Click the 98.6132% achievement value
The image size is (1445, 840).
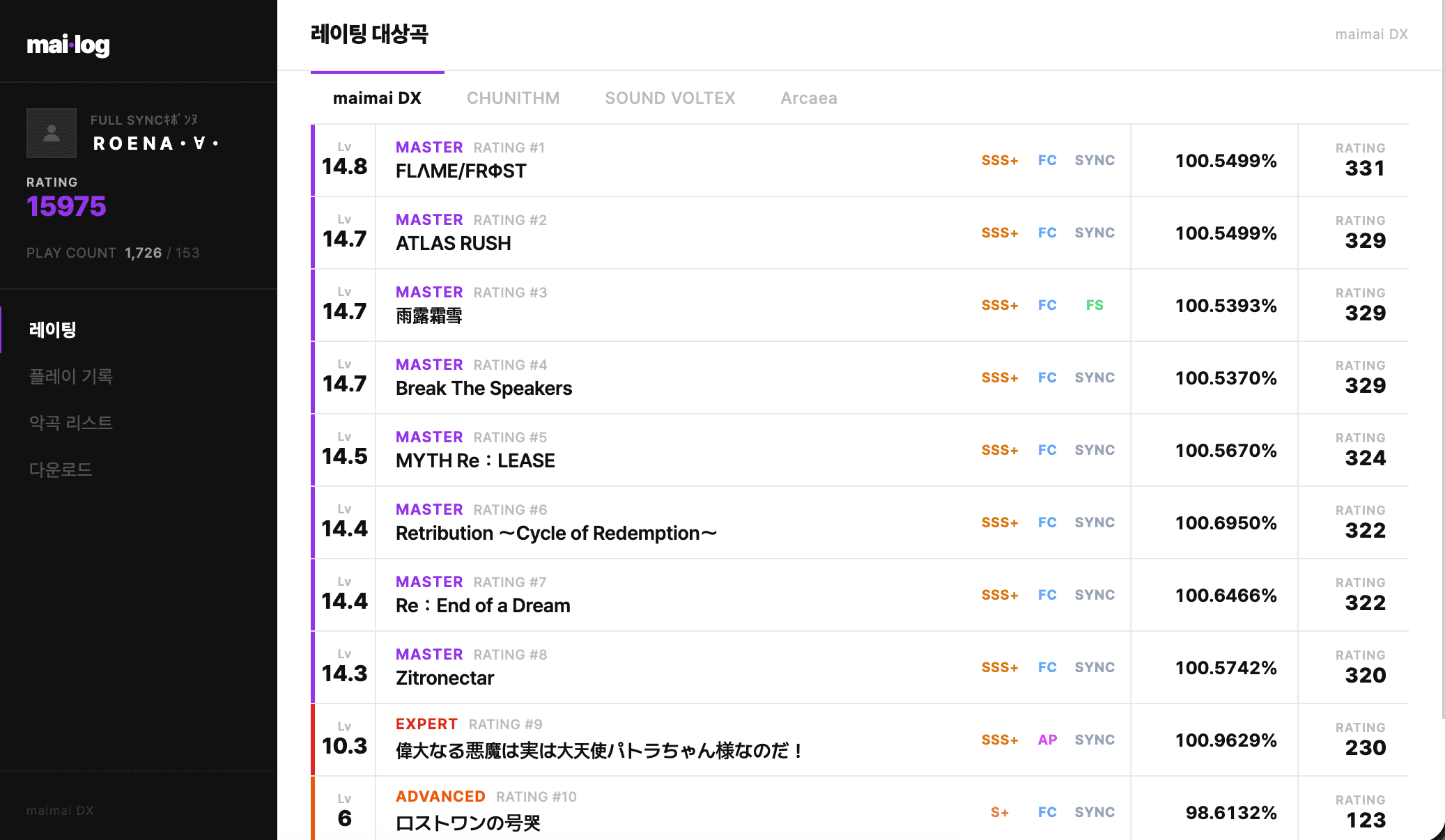pyautogui.click(x=1231, y=812)
